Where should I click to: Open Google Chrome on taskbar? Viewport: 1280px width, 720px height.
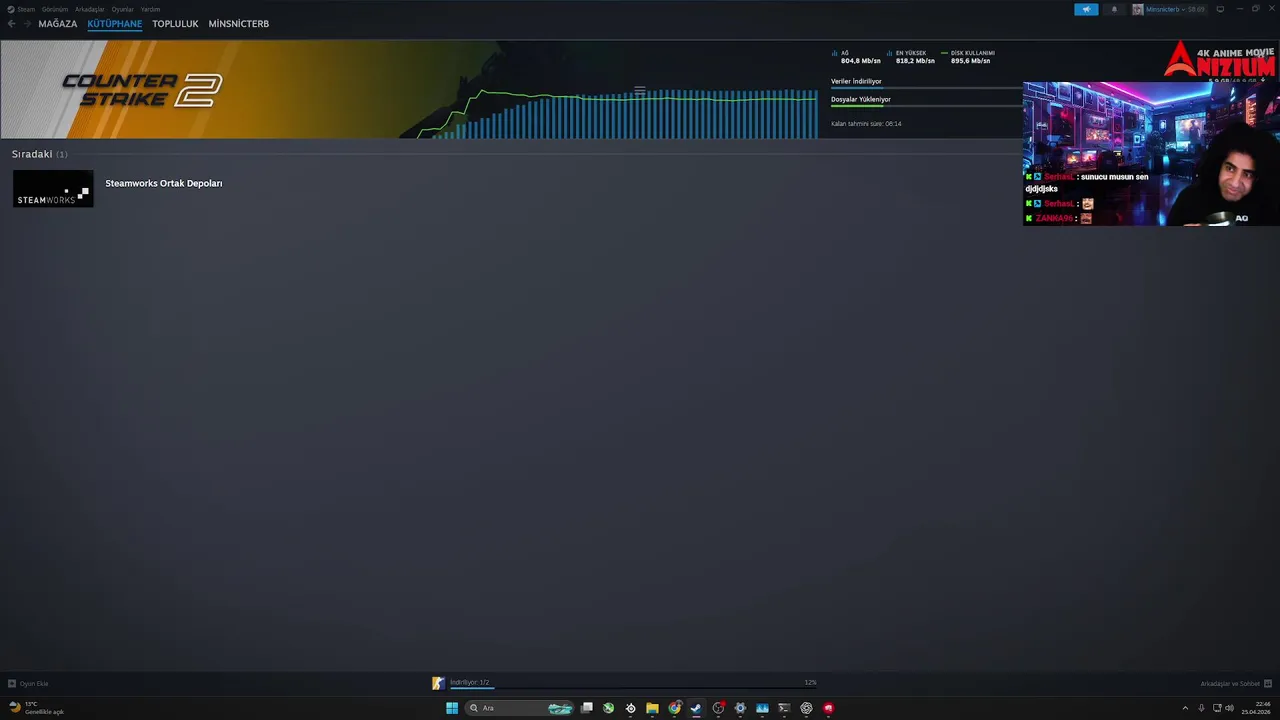point(675,708)
